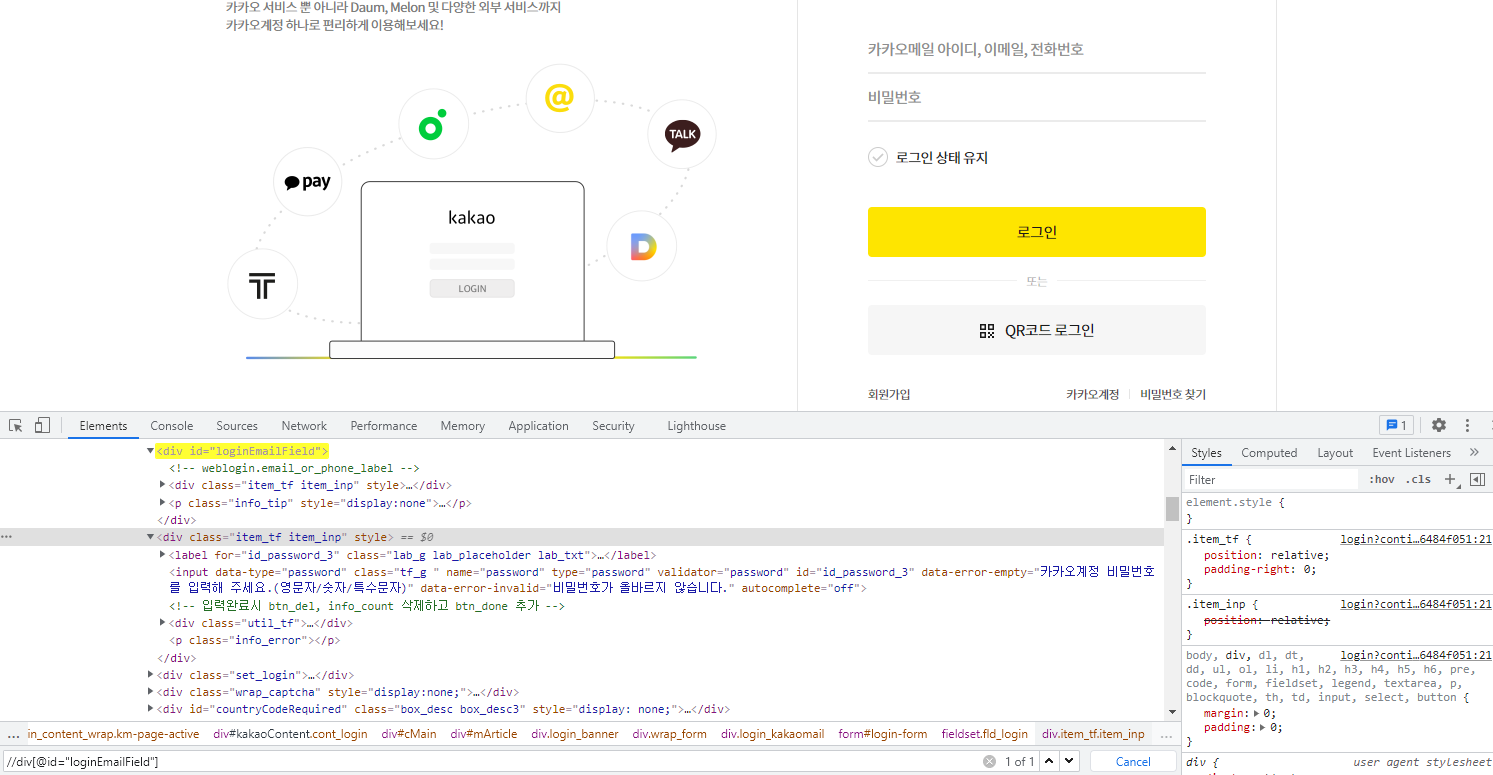Expand the p class="info_tip" node

[163, 503]
